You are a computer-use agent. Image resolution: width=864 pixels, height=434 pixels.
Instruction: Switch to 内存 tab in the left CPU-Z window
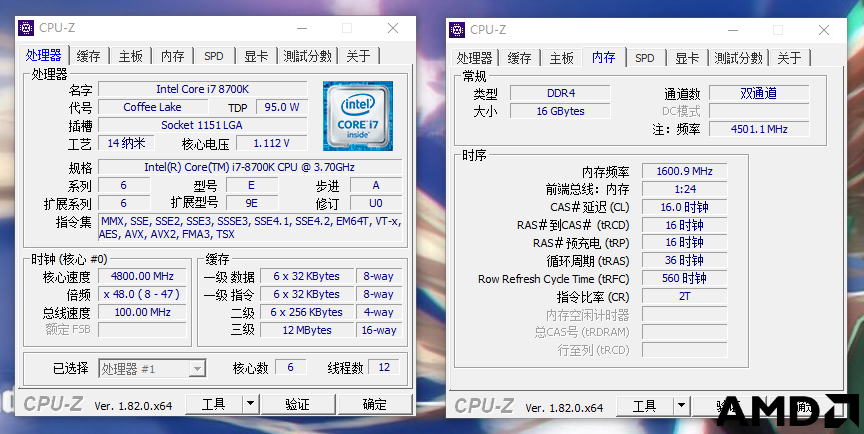pyautogui.click(x=172, y=56)
